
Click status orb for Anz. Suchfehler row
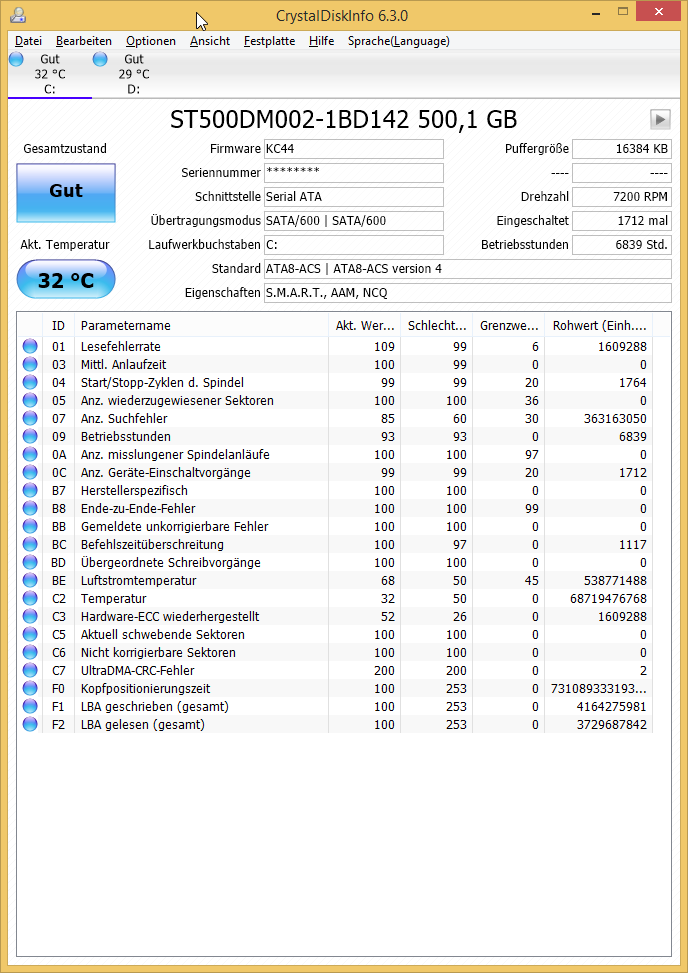click(30, 418)
